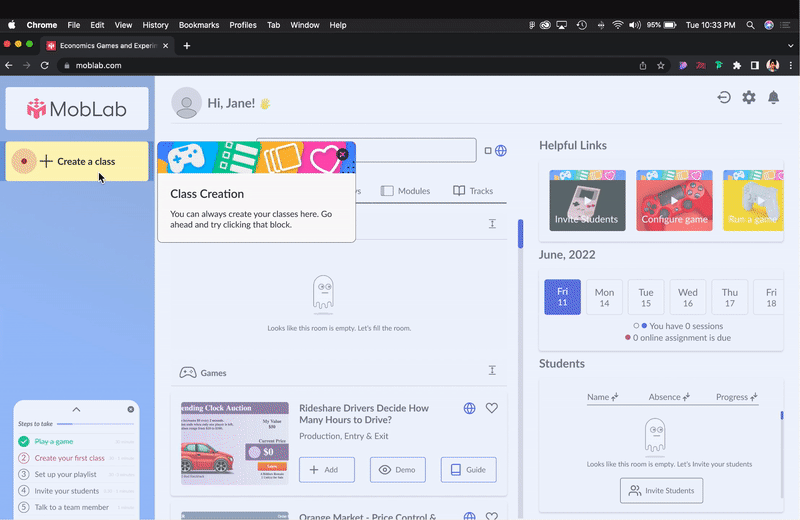Collapse the empty playlist section

pyautogui.click(x=492, y=224)
